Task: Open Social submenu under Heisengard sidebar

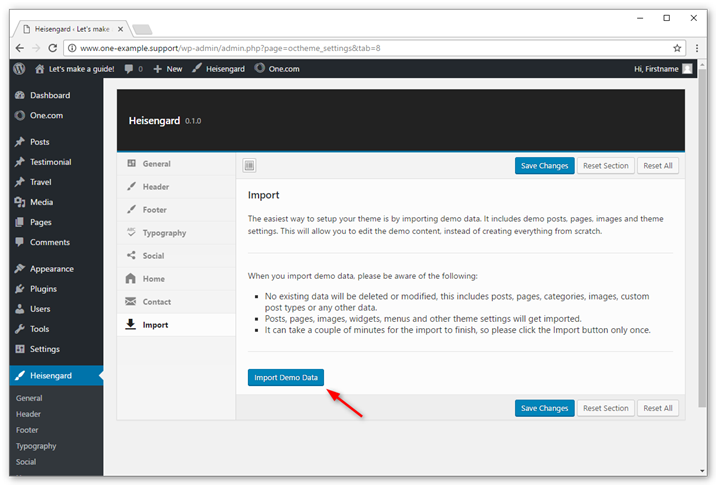Action: (26, 462)
